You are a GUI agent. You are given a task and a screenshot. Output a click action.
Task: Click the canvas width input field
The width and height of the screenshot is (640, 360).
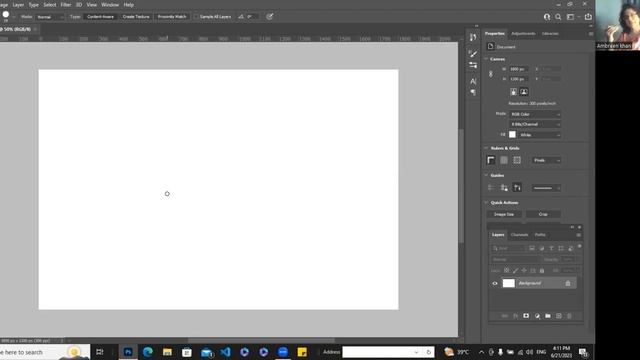519,69
